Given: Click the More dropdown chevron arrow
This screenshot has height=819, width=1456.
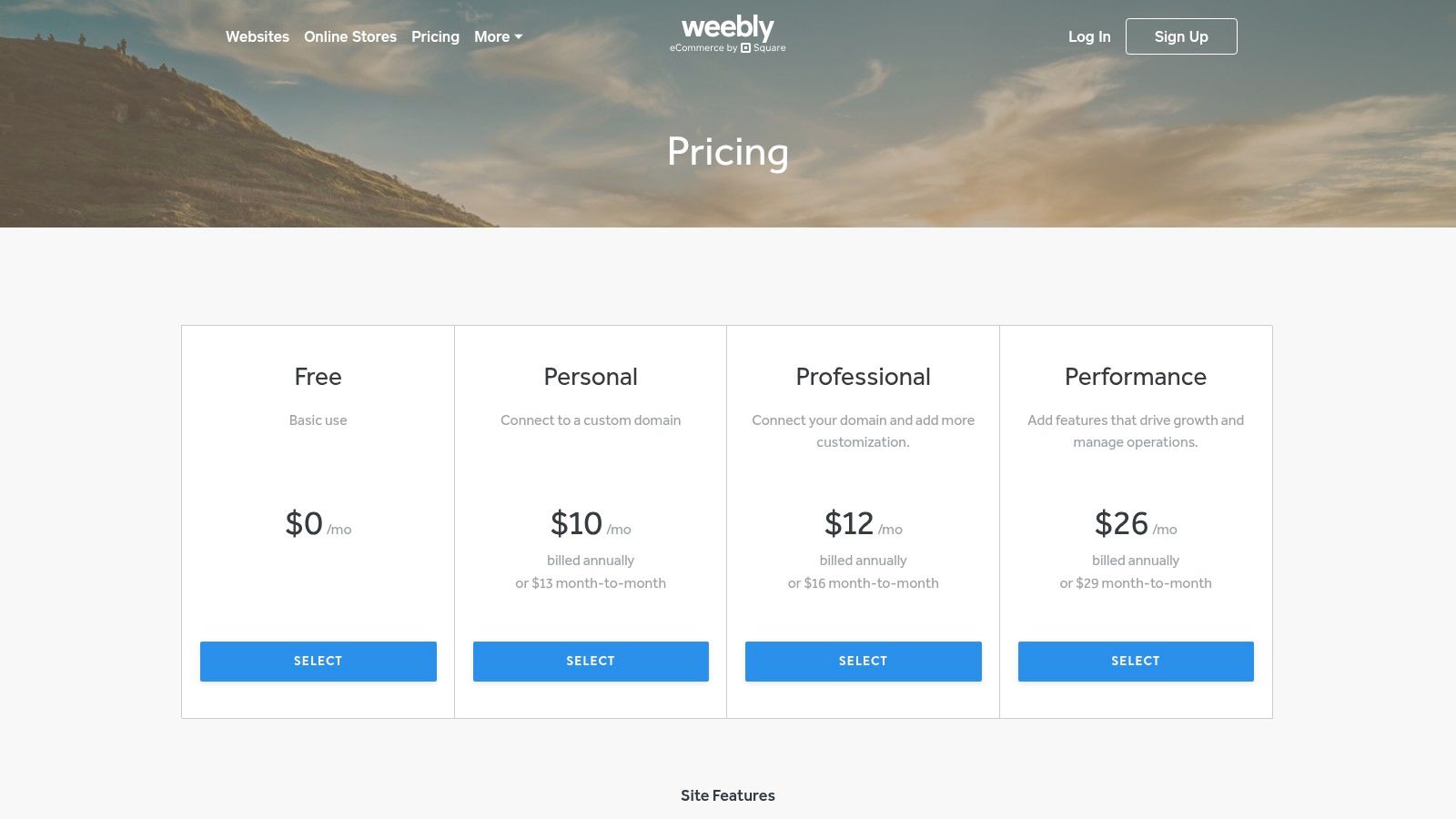Looking at the screenshot, I should point(519,37).
